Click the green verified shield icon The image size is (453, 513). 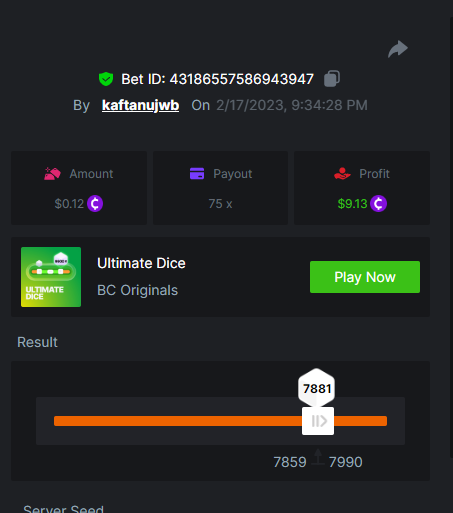(106, 79)
